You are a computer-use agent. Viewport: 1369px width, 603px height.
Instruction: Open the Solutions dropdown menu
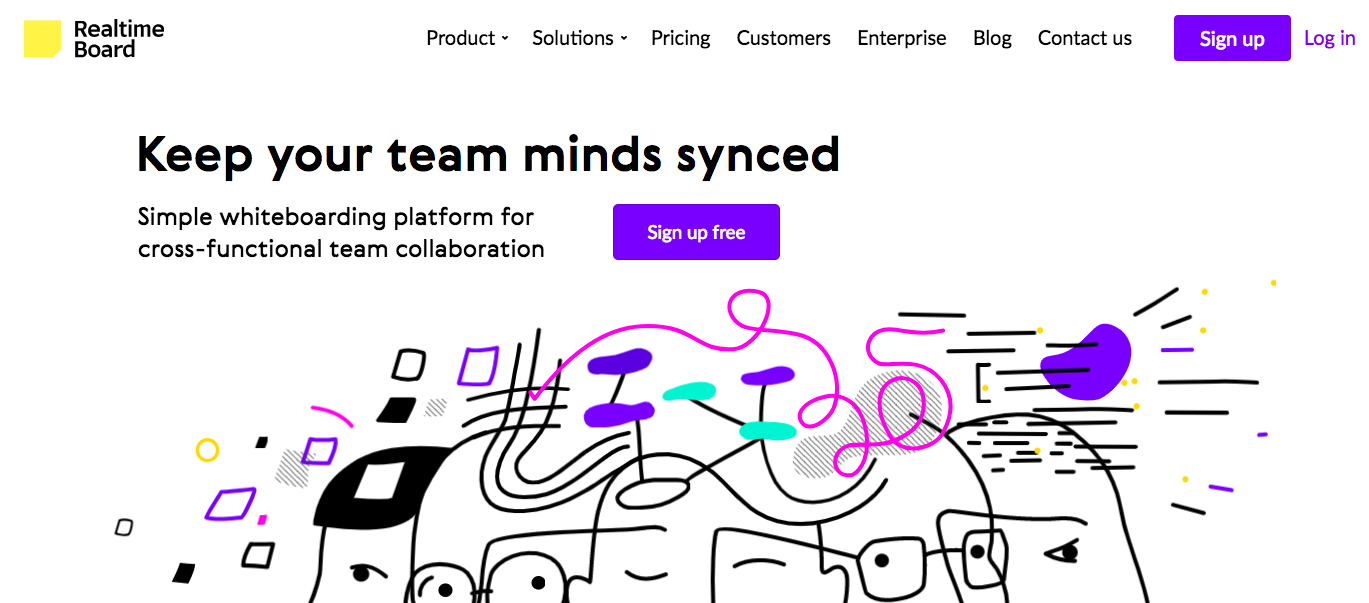click(579, 38)
